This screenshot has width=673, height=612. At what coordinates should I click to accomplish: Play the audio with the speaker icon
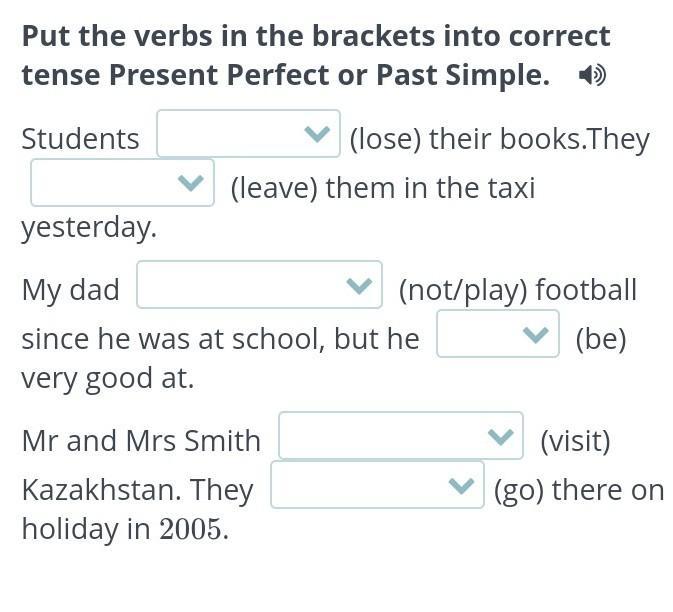(592, 75)
